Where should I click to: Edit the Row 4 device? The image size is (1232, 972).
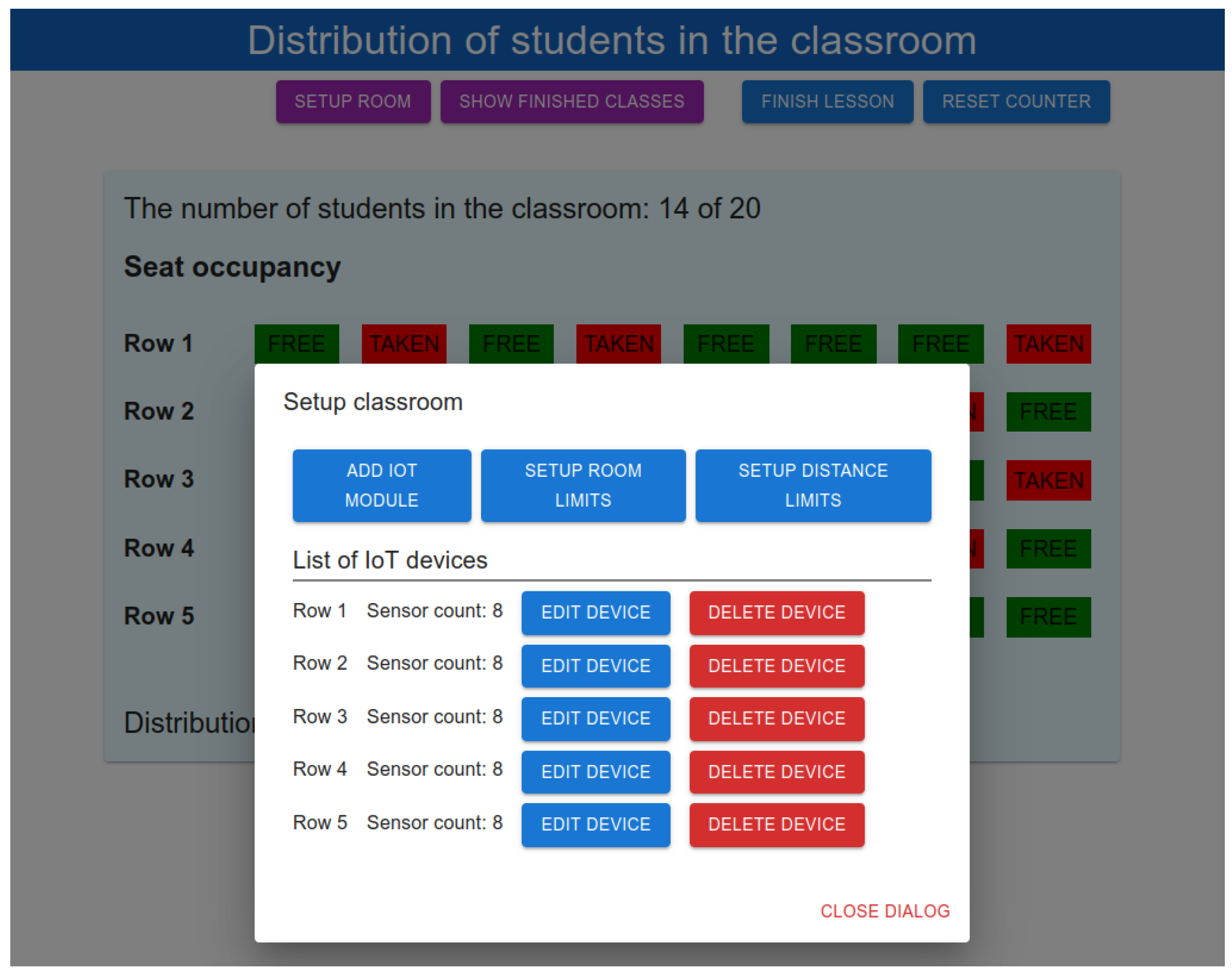click(x=596, y=772)
